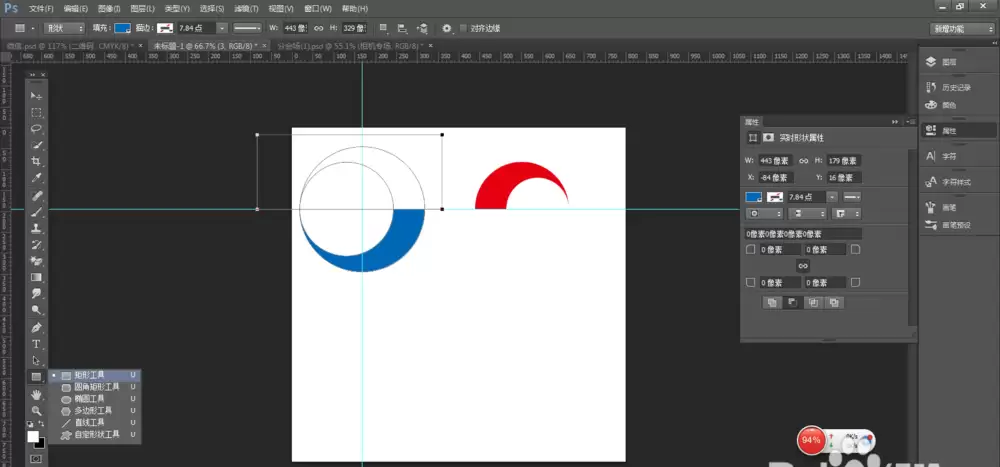This screenshot has height=467, width=1000.
Task: Select the Crop tool
Action: pyautogui.click(x=36, y=162)
